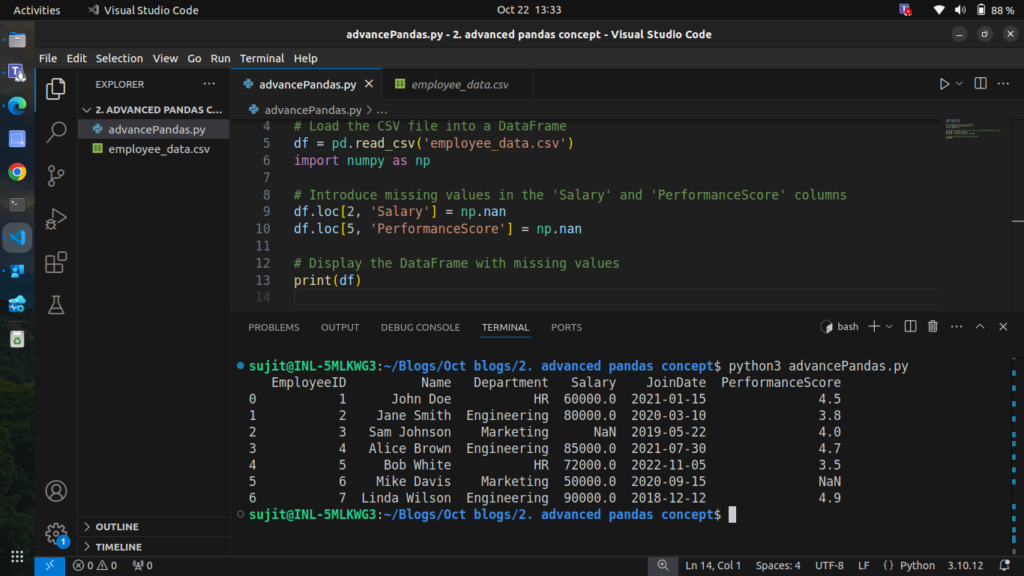
Task: Open the Manage settings gear
Action: tap(57, 533)
